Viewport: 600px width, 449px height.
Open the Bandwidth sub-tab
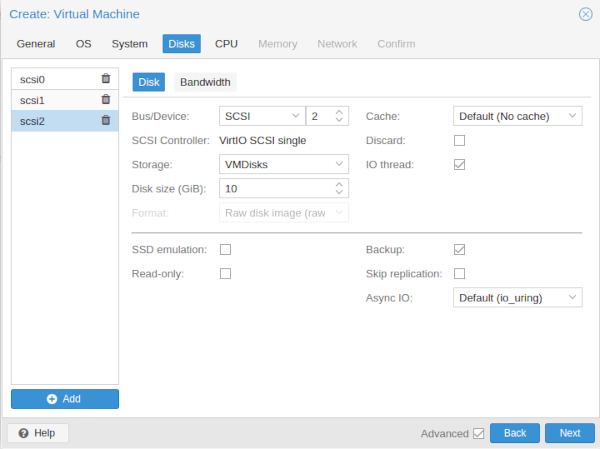205,82
